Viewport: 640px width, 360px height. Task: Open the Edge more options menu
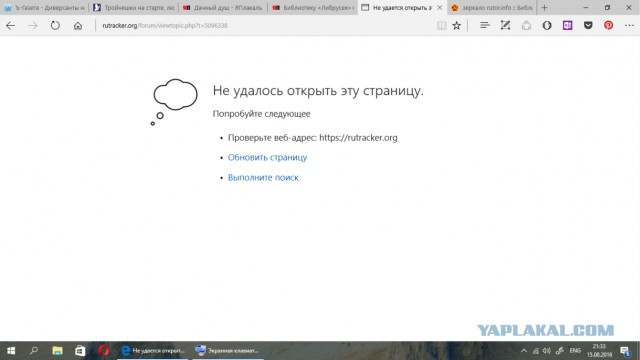629,25
